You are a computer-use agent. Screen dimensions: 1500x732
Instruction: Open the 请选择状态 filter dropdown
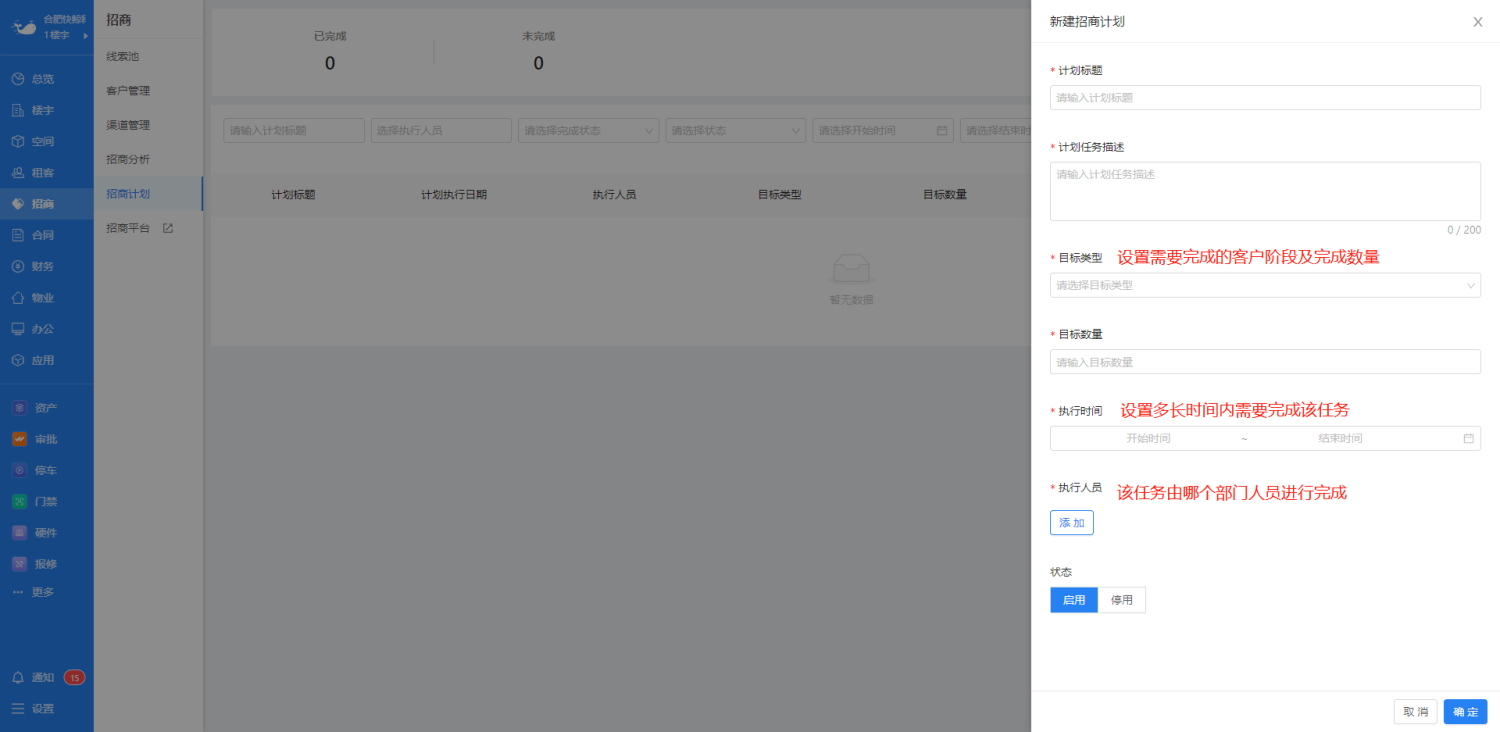(735, 131)
